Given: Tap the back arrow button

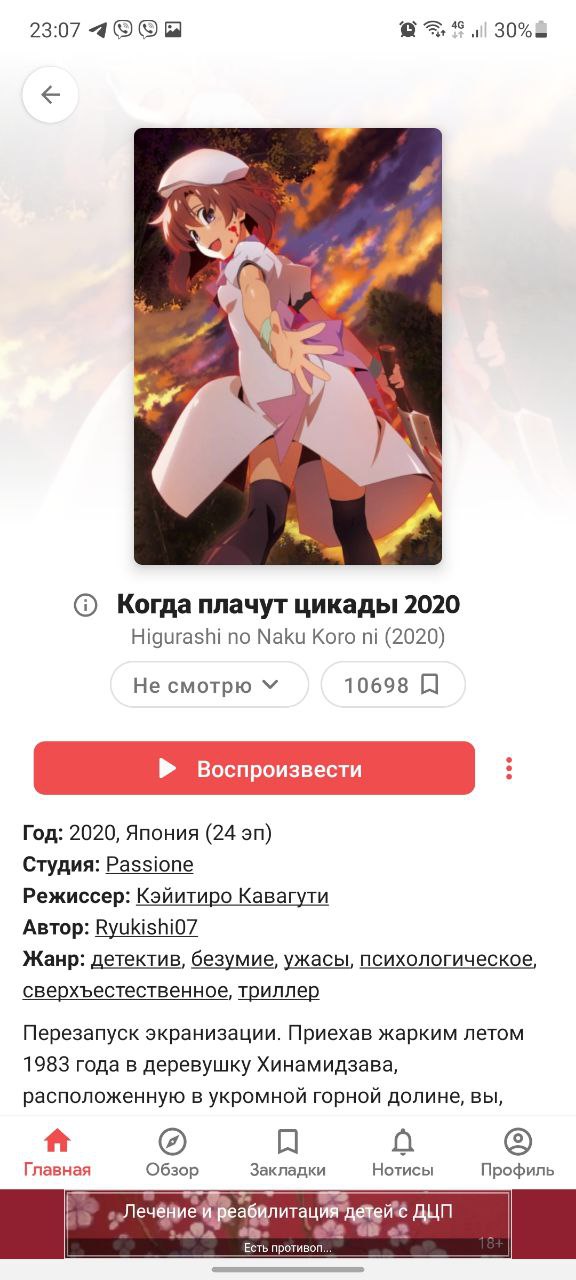Looking at the screenshot, I should click(x=50, y=95).
